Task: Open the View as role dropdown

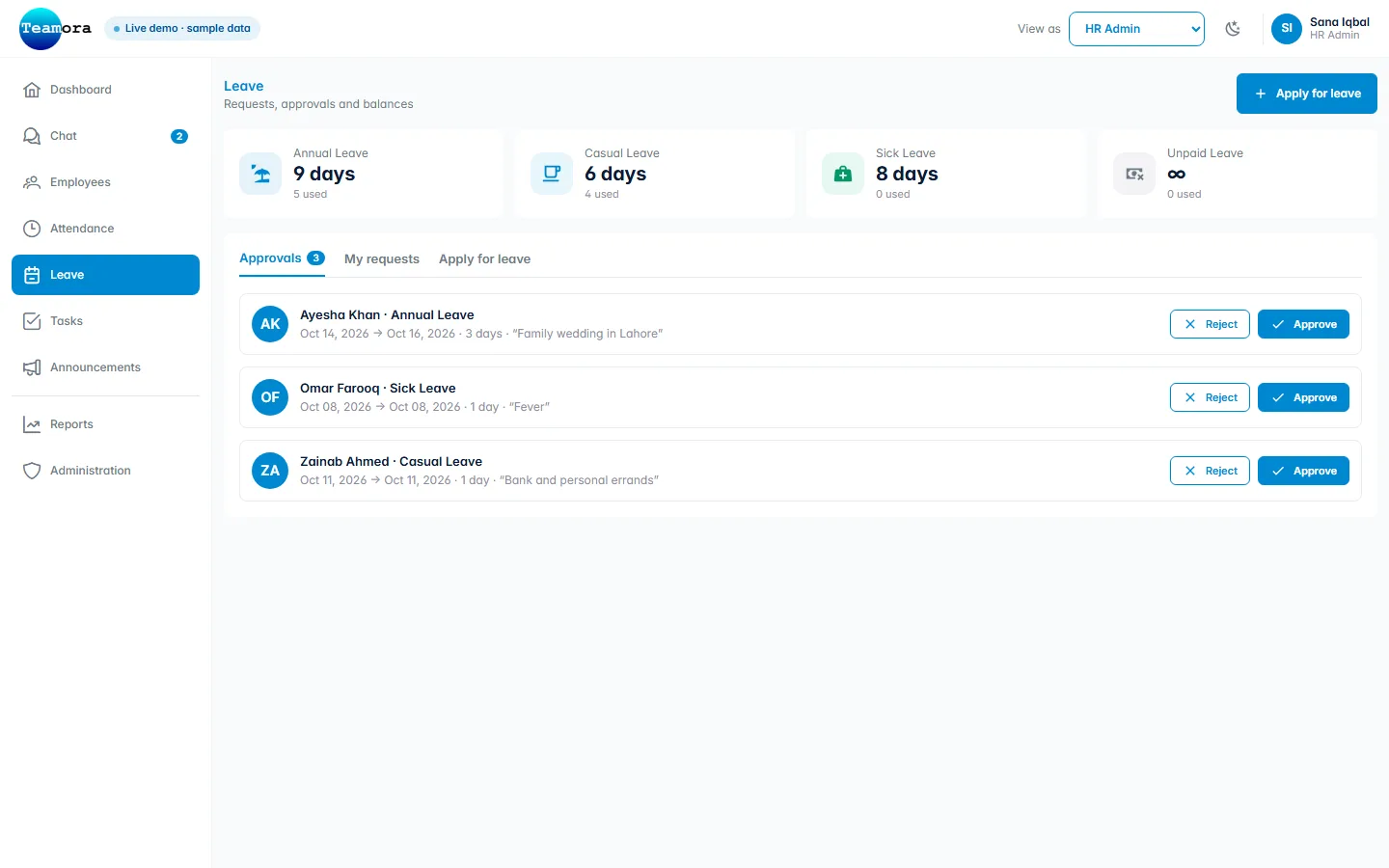Action: tap(1136, 29)
